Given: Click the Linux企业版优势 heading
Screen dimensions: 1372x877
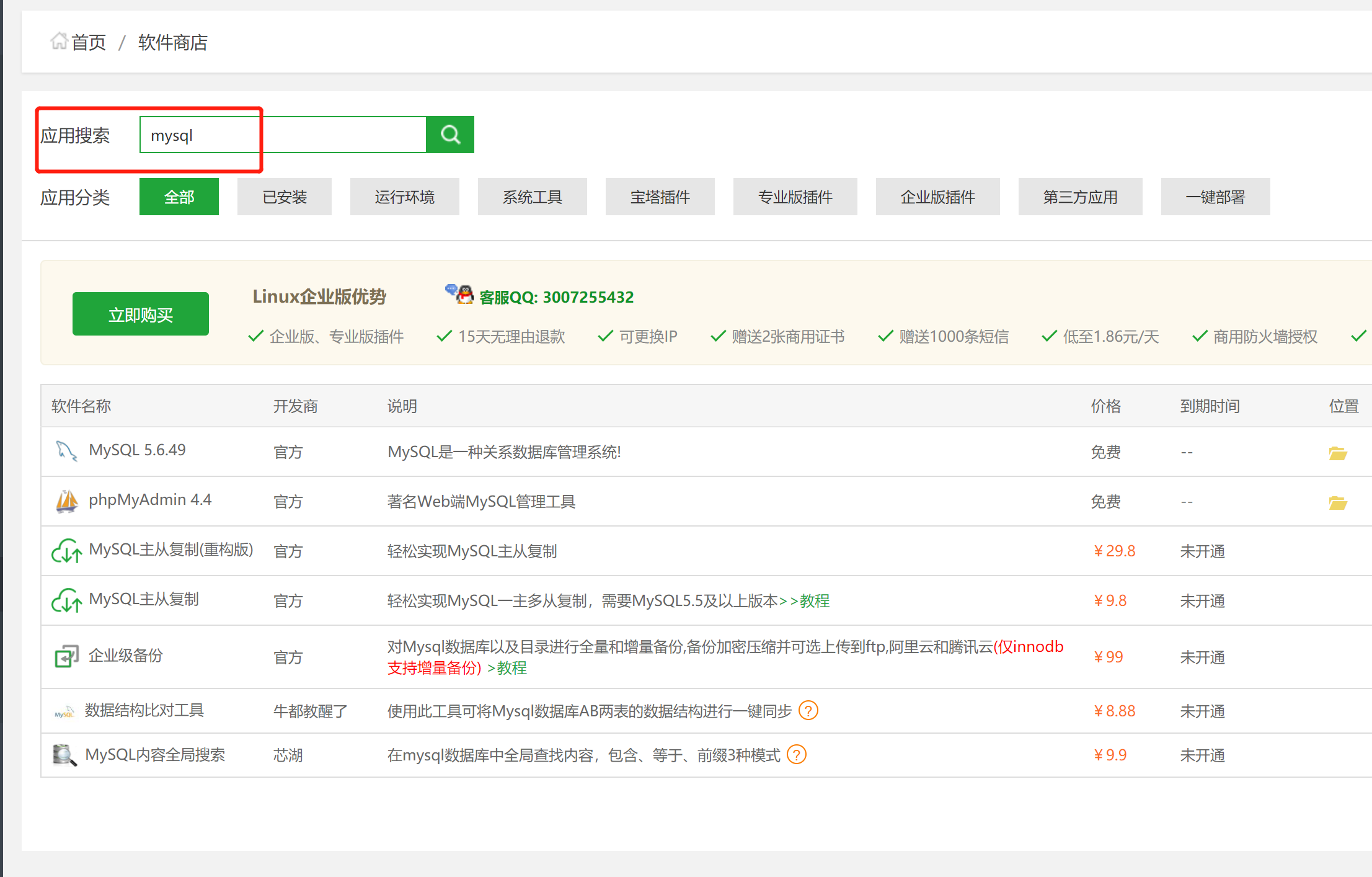Looking at the screenshot, I should [x=319, y=296].
